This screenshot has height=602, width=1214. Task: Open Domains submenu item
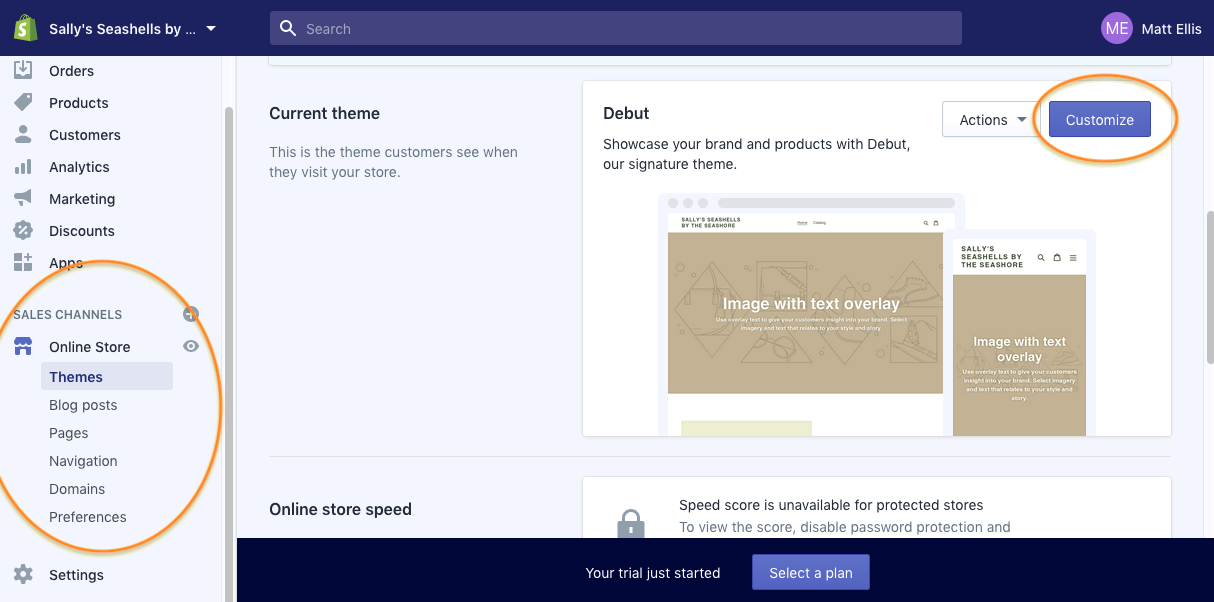[77, 489]
